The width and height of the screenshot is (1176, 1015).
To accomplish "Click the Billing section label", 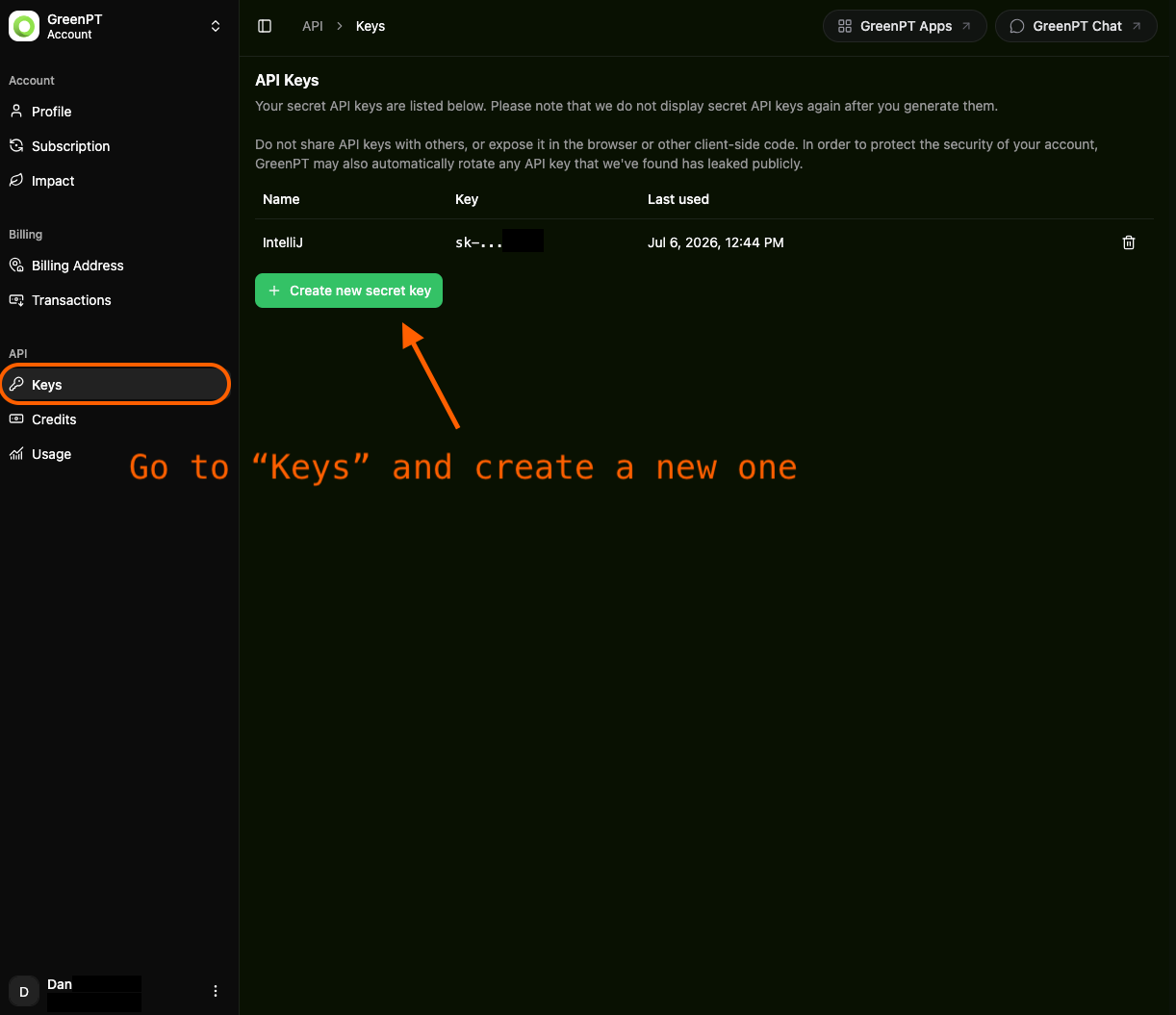I will coord(26,235).
